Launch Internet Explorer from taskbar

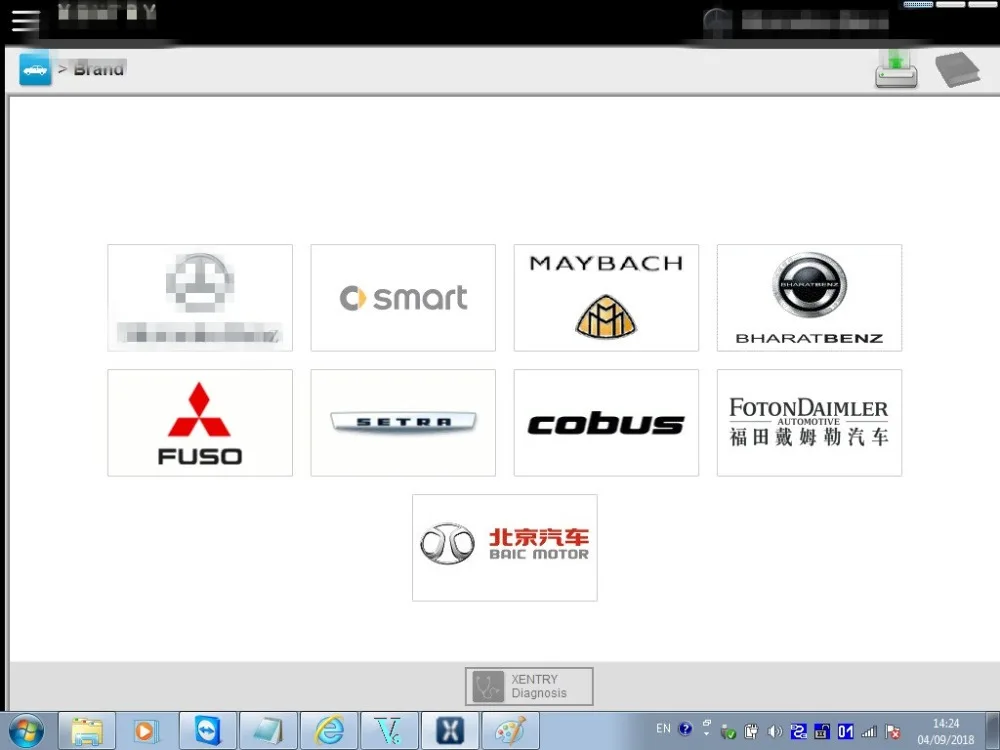(x=329, y=732)
